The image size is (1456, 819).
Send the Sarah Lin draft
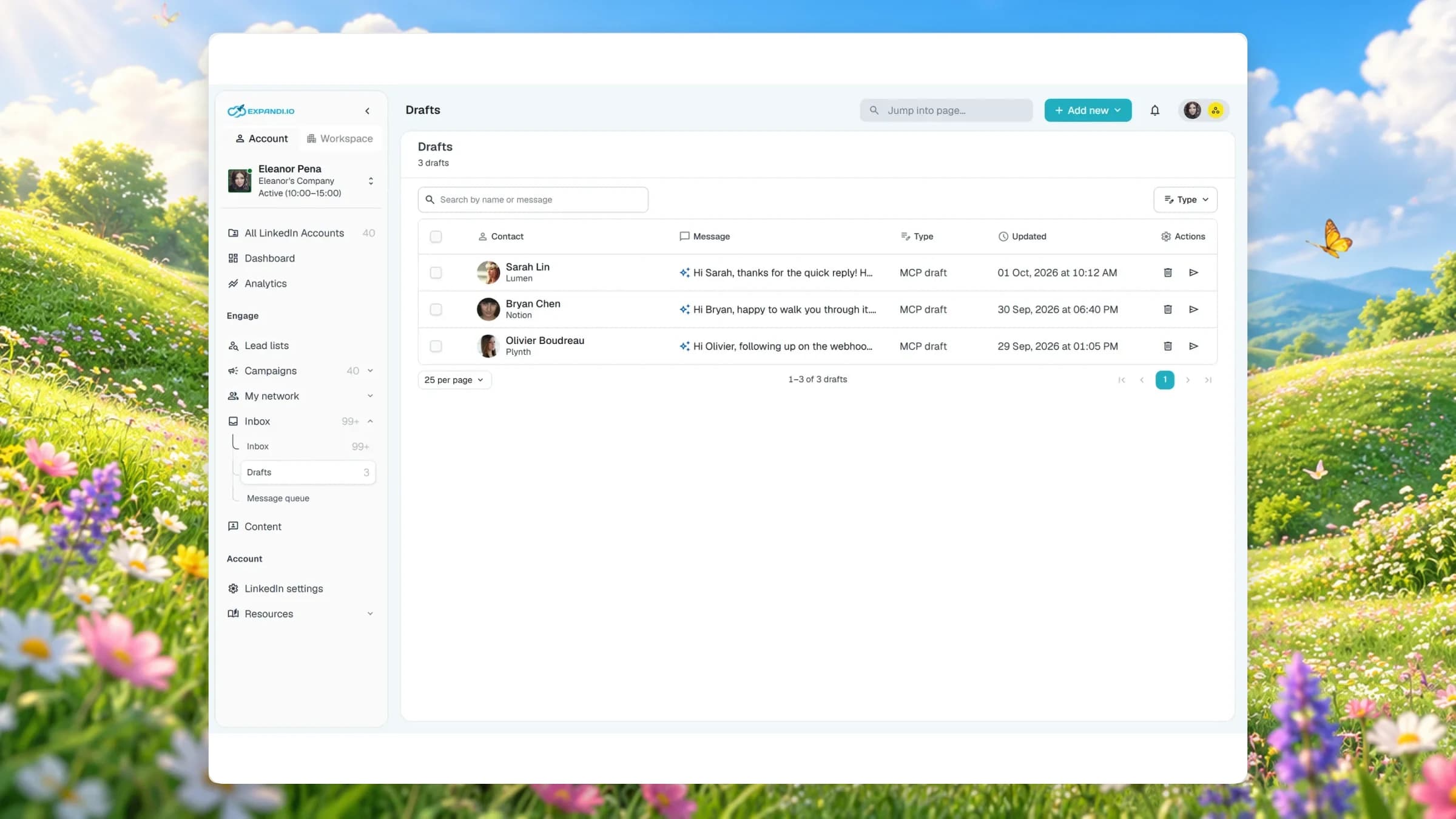pos(1193,272)
